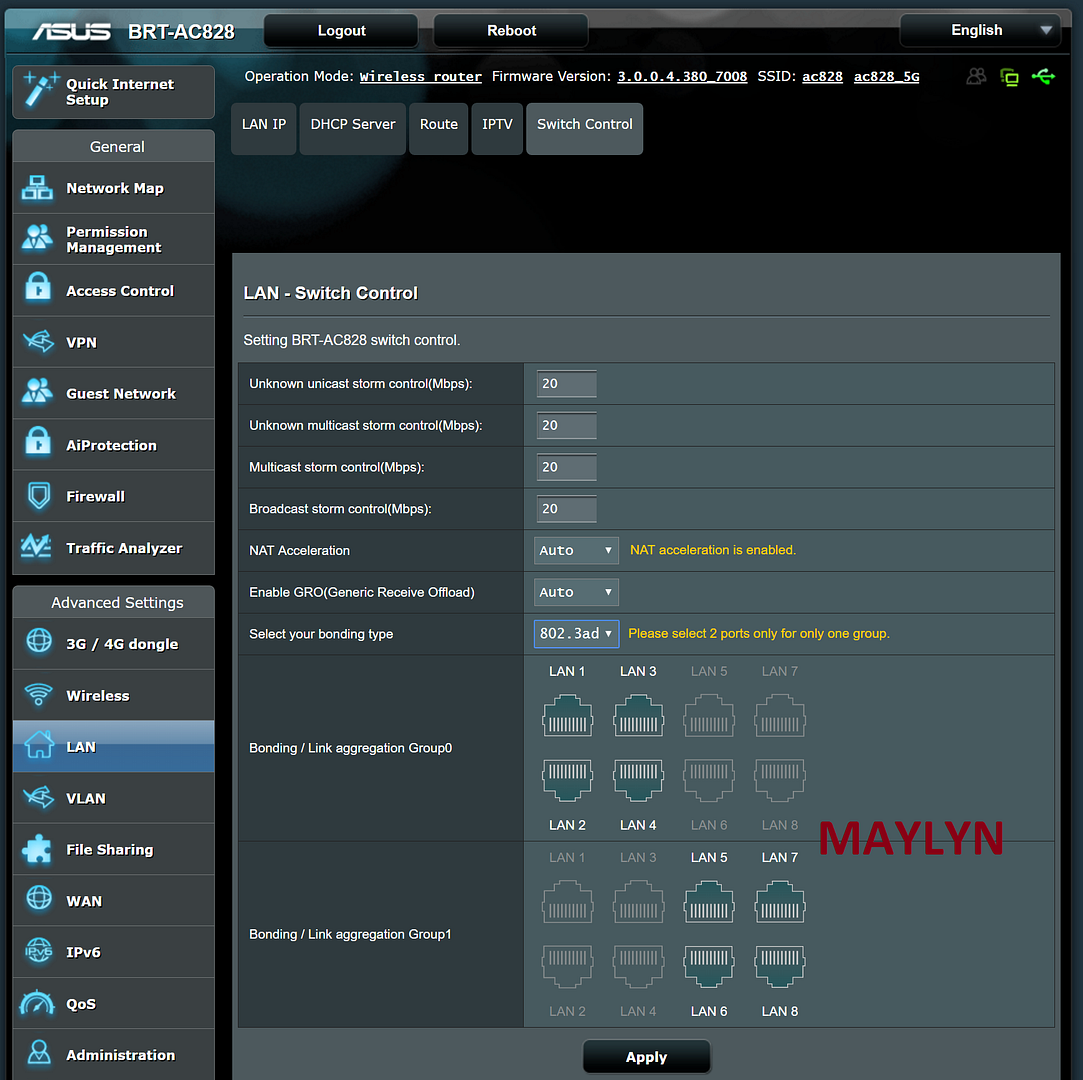Toggle disabled LAN 6 port in Group0
Screen dimensions: 1083x1080
[709, 780]
